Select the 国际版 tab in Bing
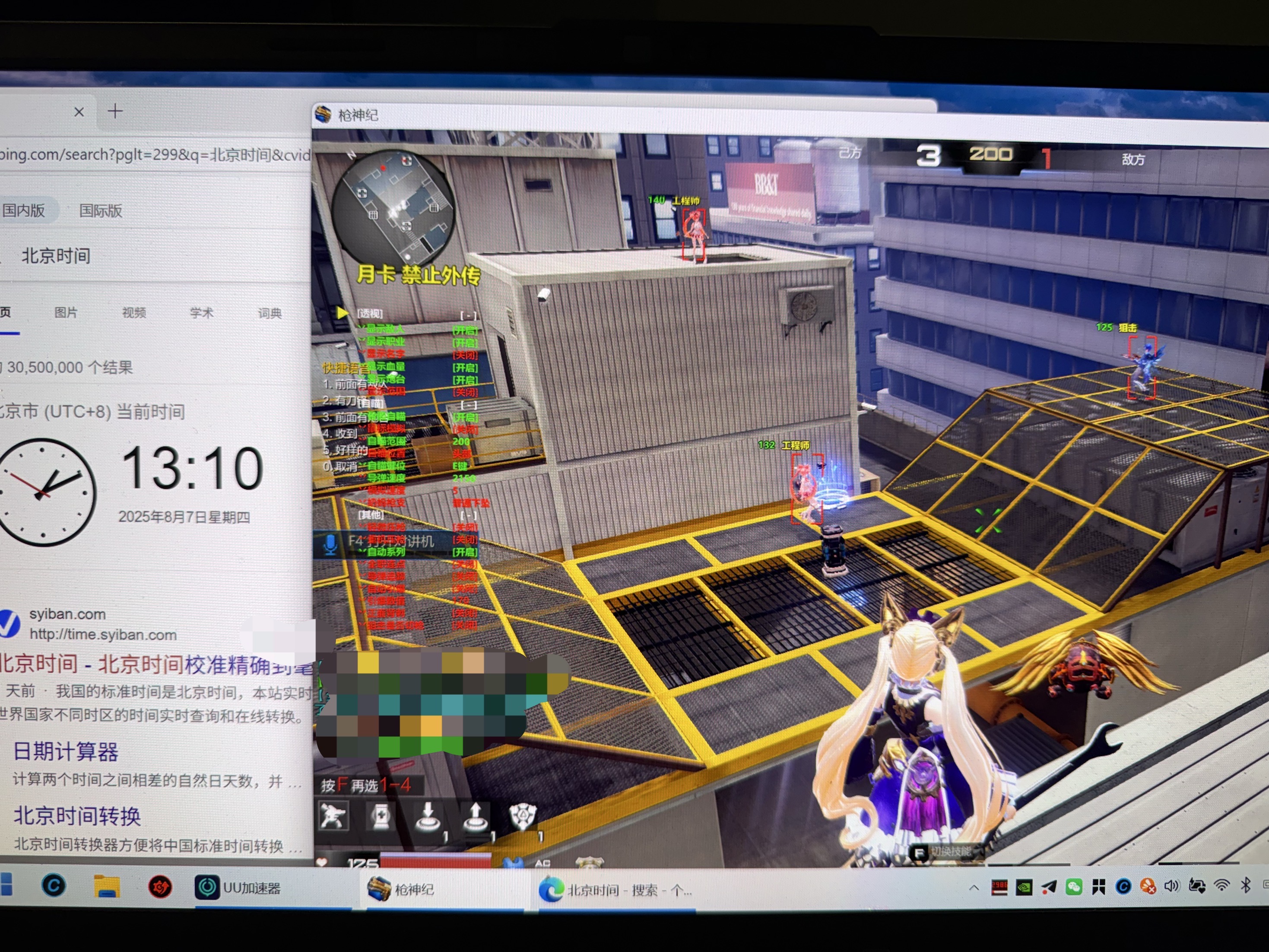 click(100, 211)
